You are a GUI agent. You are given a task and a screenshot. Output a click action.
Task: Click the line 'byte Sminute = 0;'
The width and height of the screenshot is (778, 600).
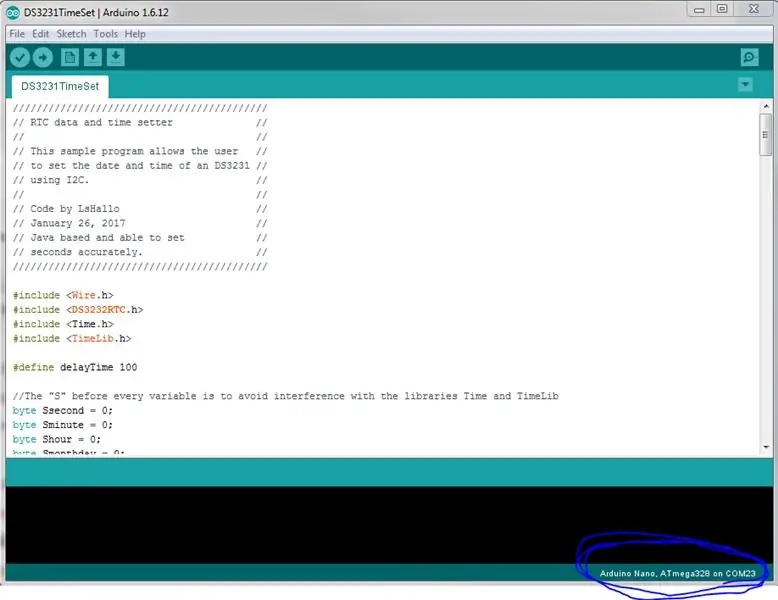click(63, 425)
